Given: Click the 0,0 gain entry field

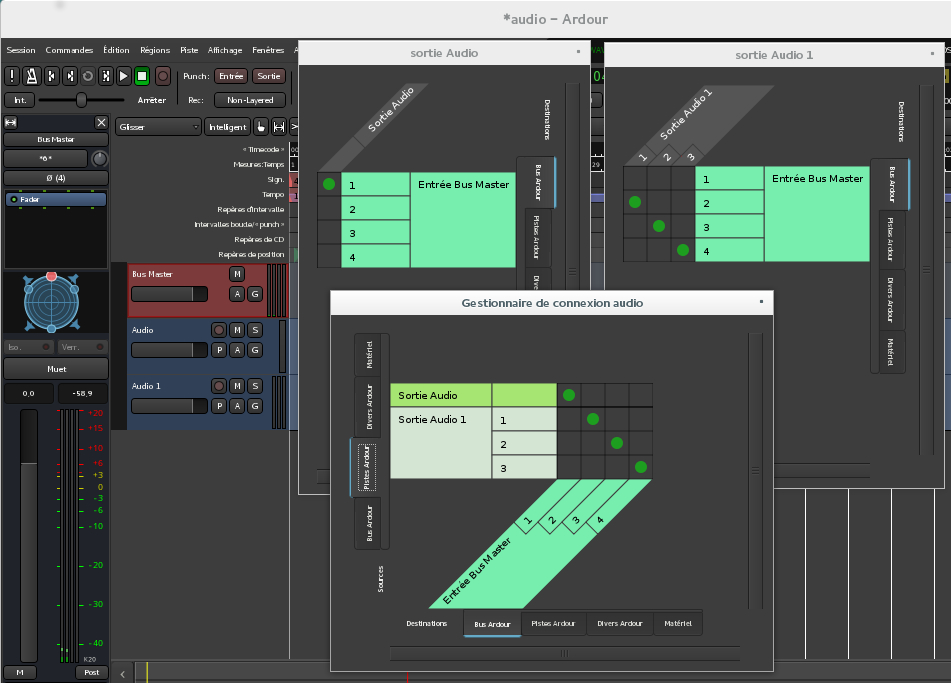Looking at the screenshot, I should [x=29, y=393].
